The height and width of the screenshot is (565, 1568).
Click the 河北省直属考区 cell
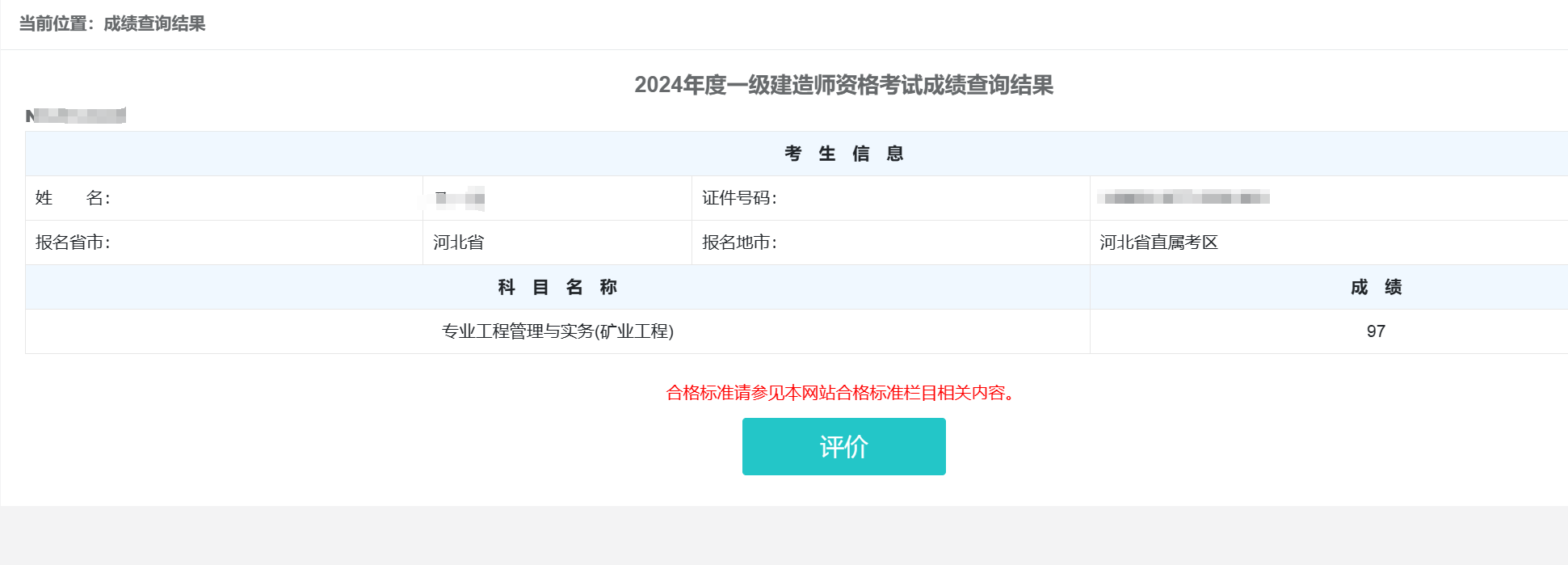[1158, 242]
